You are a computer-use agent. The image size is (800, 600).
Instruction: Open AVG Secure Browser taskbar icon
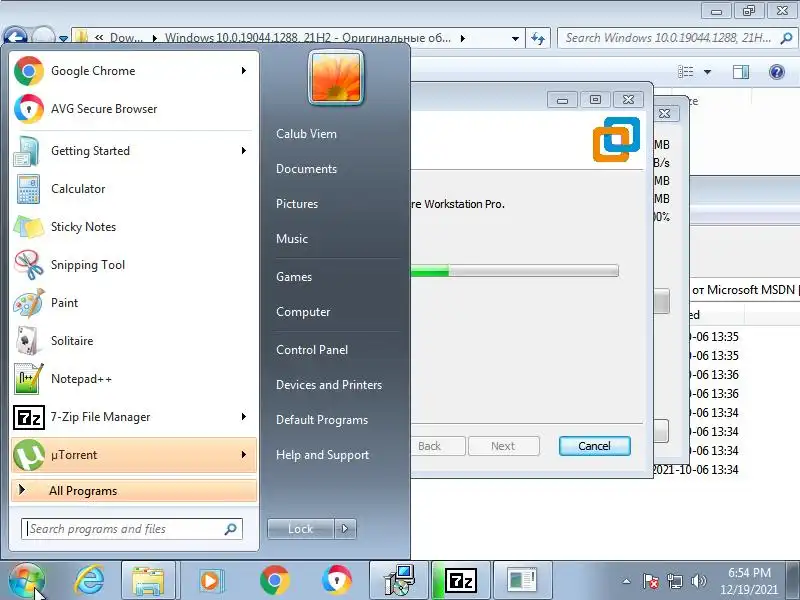(x=337, y=581)
